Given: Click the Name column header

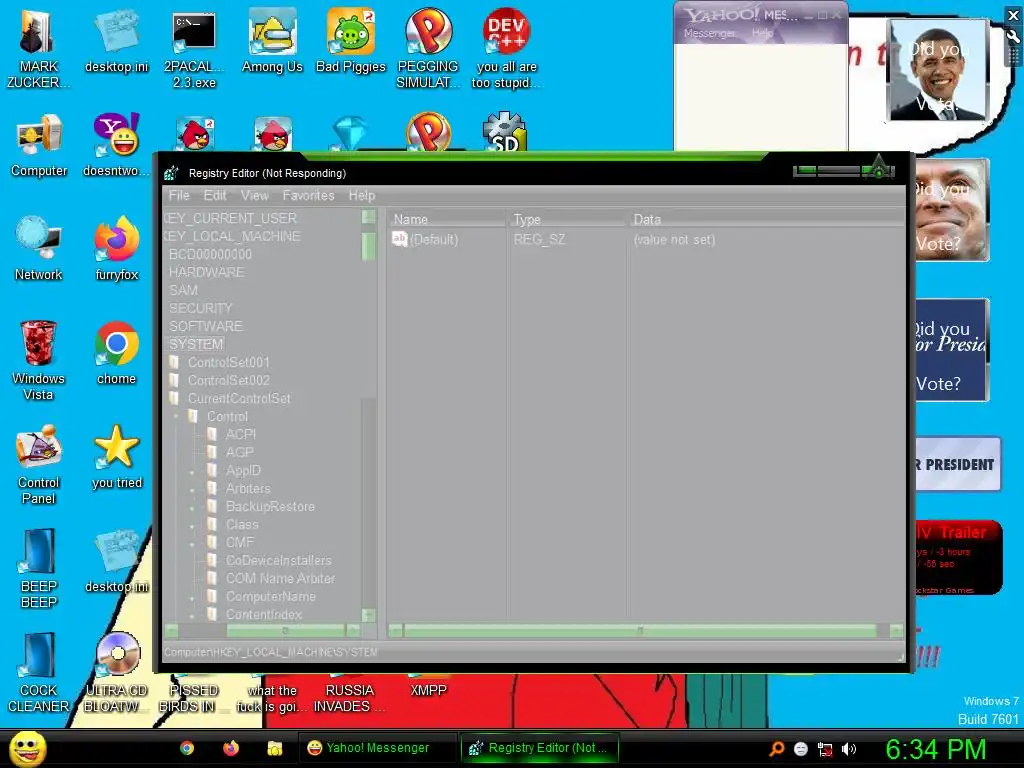Looking at the screenshot, I should pos(447,219).
